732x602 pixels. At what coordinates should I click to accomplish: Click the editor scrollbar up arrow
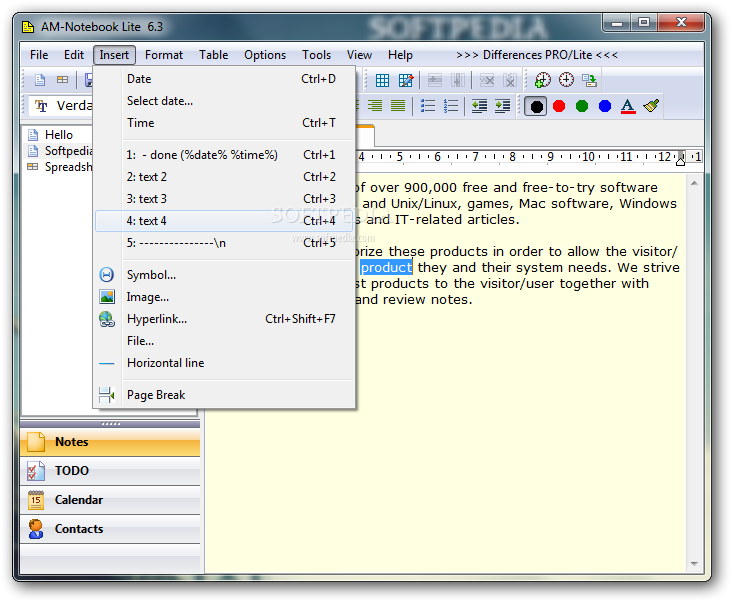pyautogui.click(x=694, y=183)
